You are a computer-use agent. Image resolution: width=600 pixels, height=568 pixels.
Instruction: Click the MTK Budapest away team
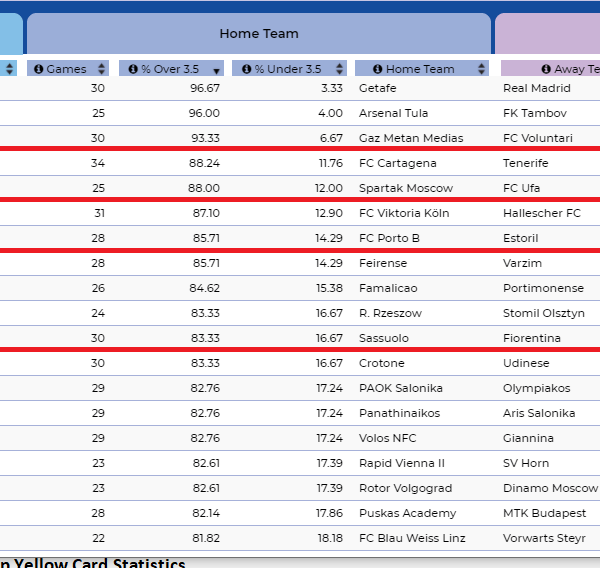[545, 513]
